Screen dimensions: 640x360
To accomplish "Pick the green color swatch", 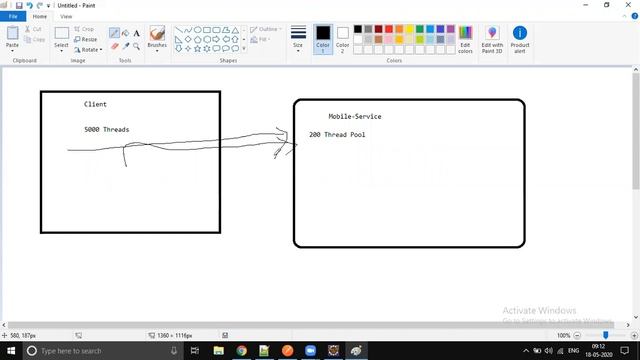I will pos(420,29).
